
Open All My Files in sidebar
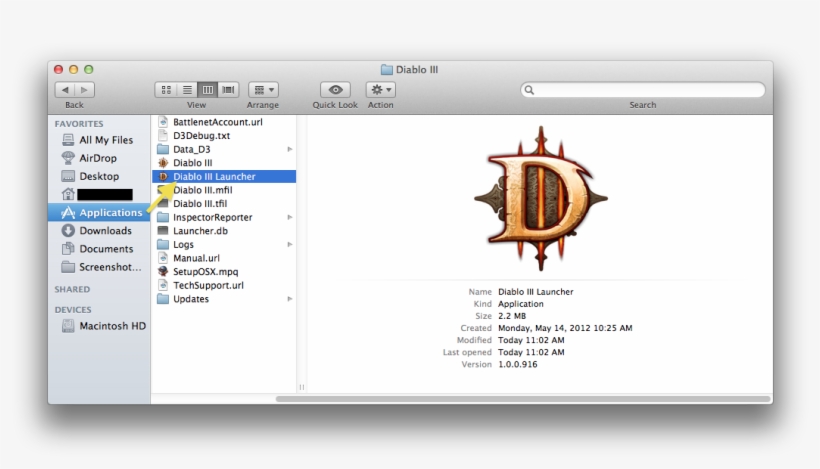click(x=99, y=140)
